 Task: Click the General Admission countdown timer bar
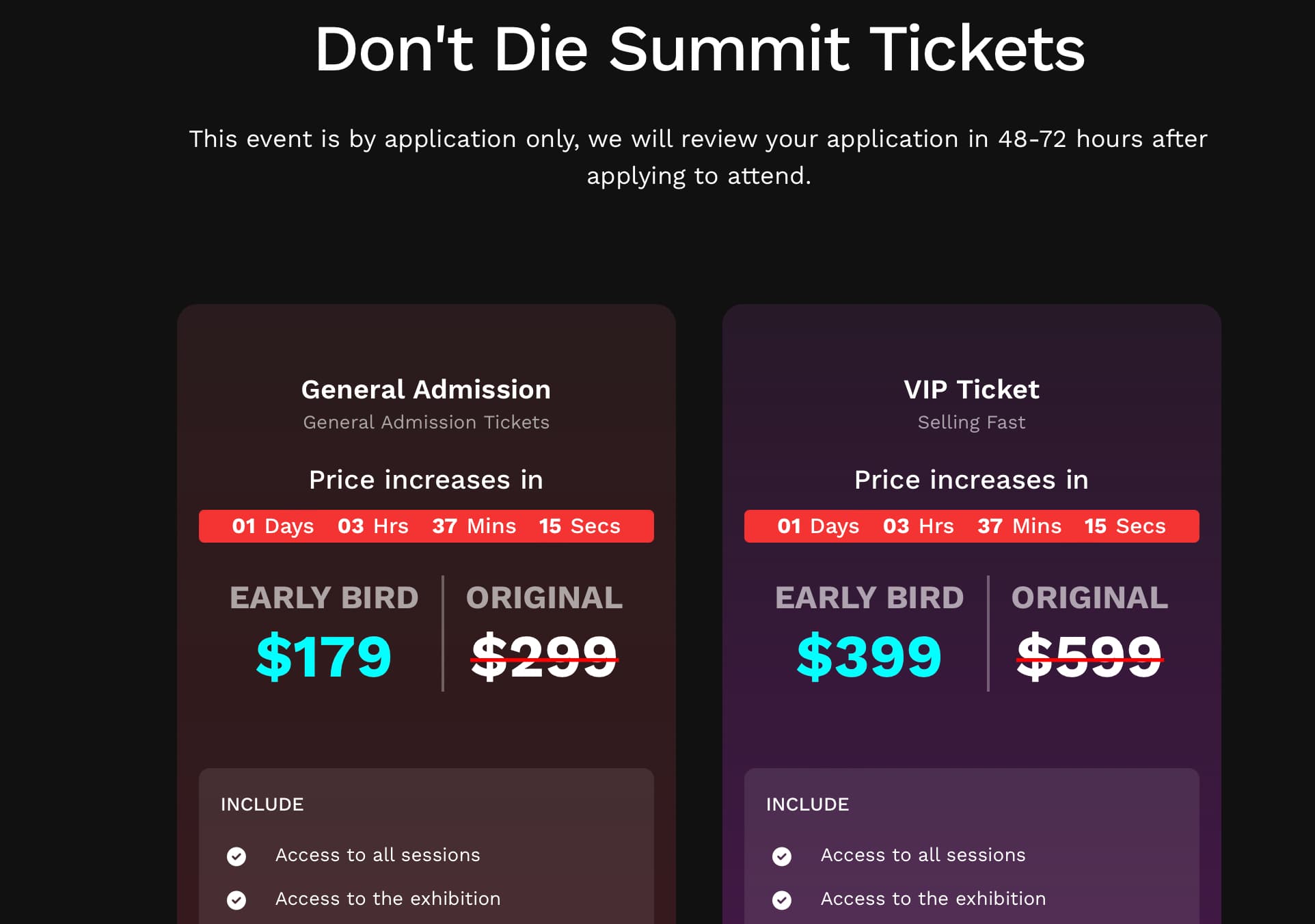(x=426, y=526)
